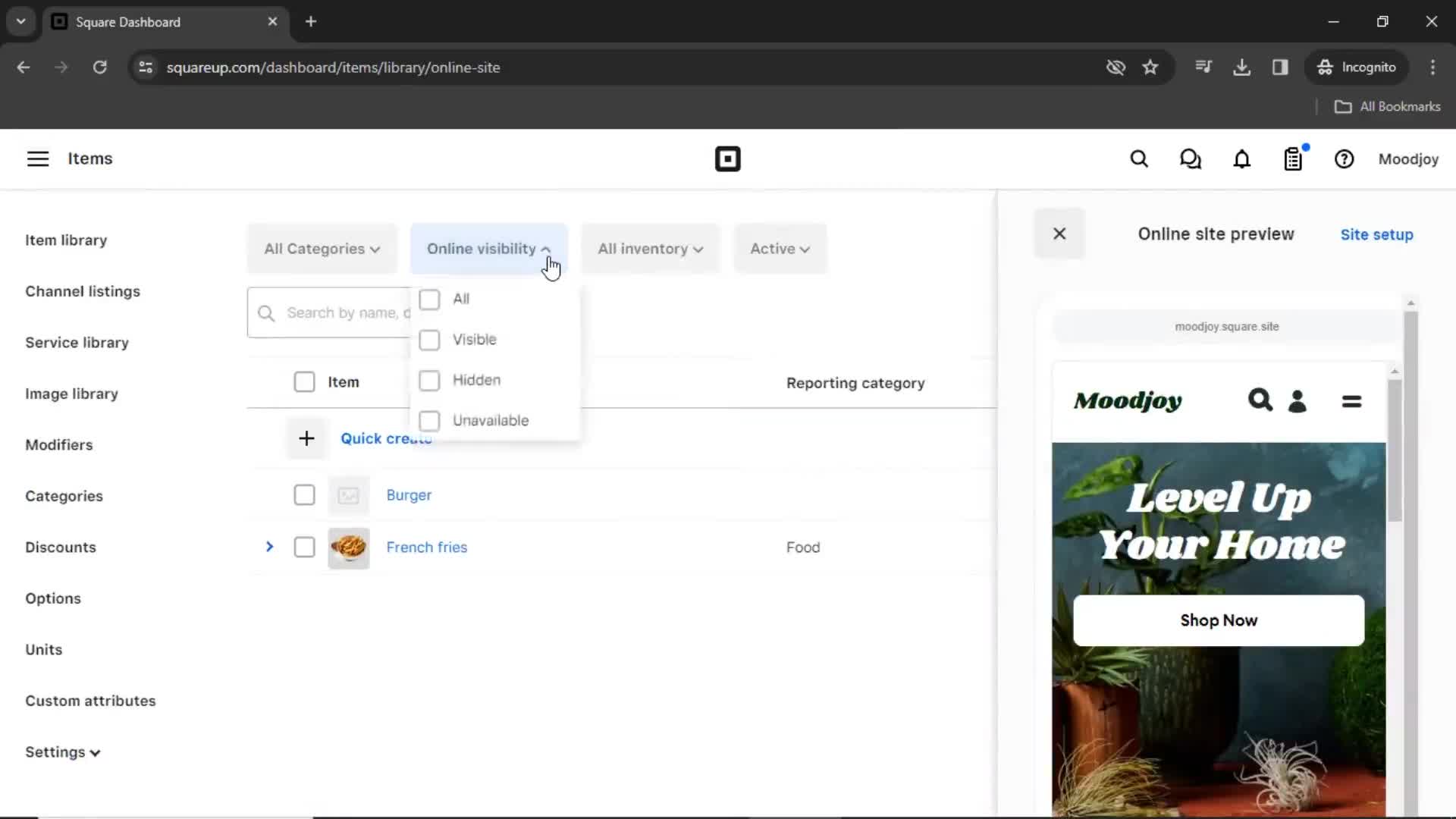Toggle the Hidden checkbox filter

[x=430, y=380]
